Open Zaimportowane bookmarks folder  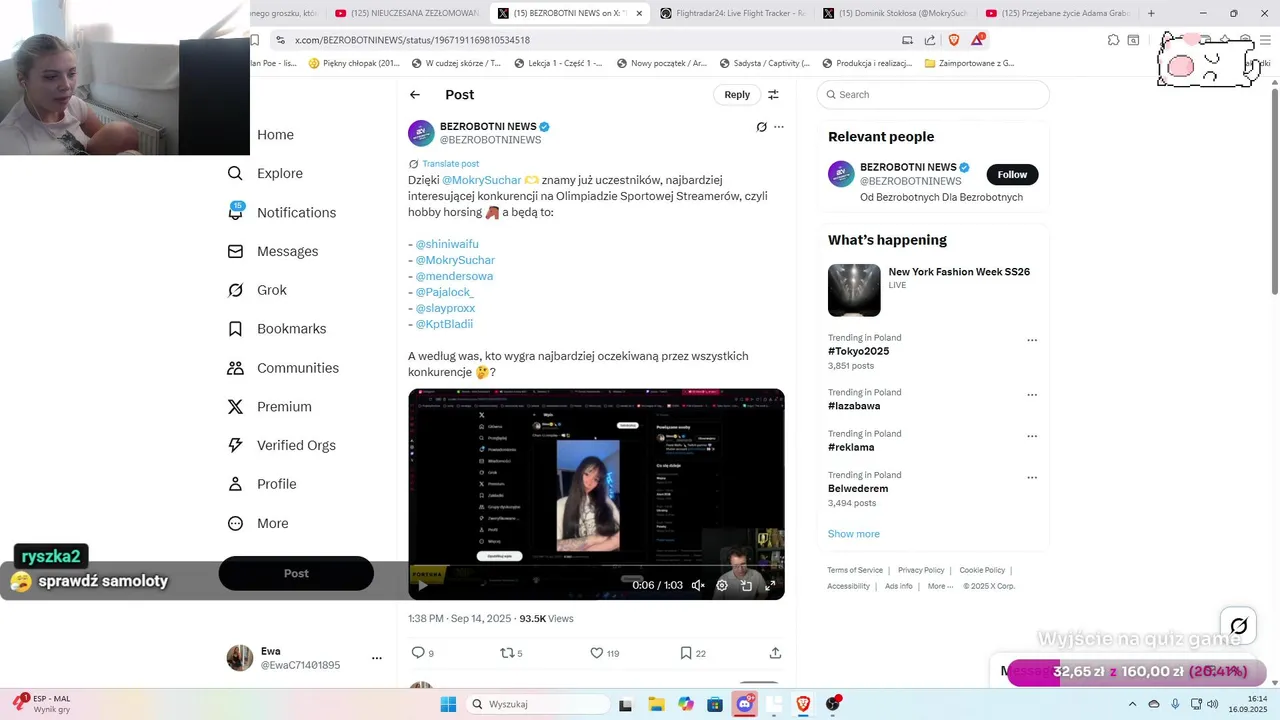(x=970, y=63)
